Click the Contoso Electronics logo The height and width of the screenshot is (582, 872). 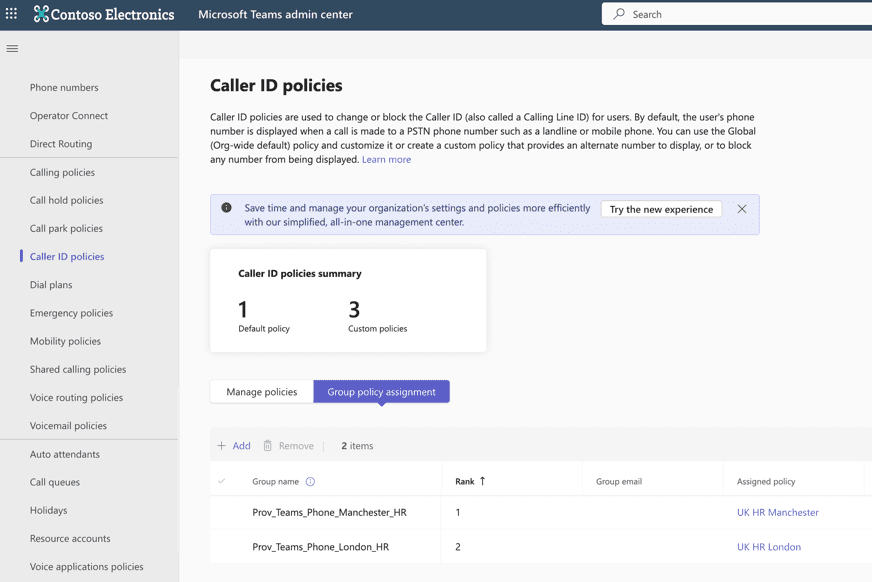pyautogui.click(x=100, y=14)
